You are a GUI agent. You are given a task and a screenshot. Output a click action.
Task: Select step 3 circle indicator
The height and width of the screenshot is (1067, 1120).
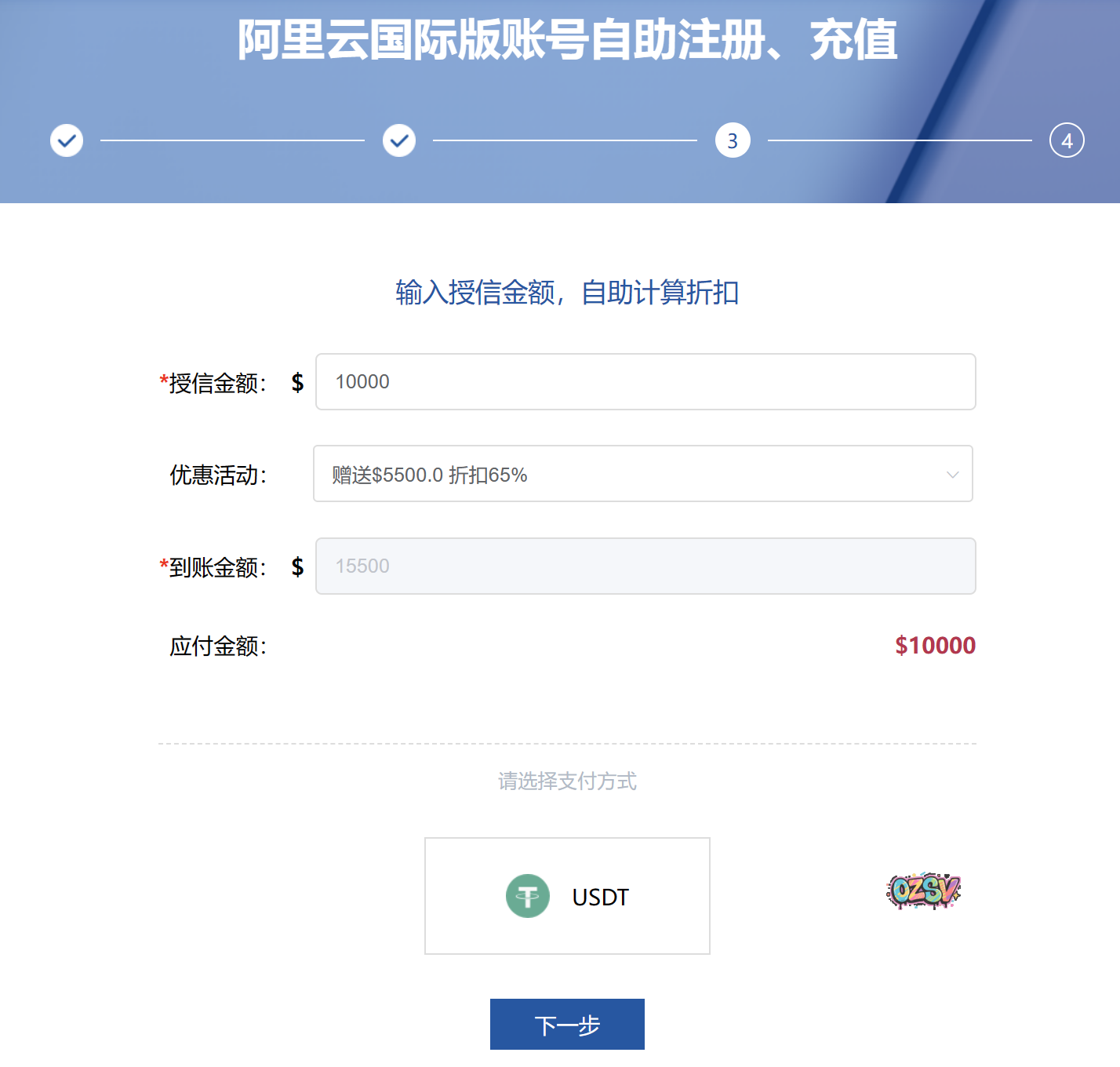pyautogui.click(x=733, y=140)
